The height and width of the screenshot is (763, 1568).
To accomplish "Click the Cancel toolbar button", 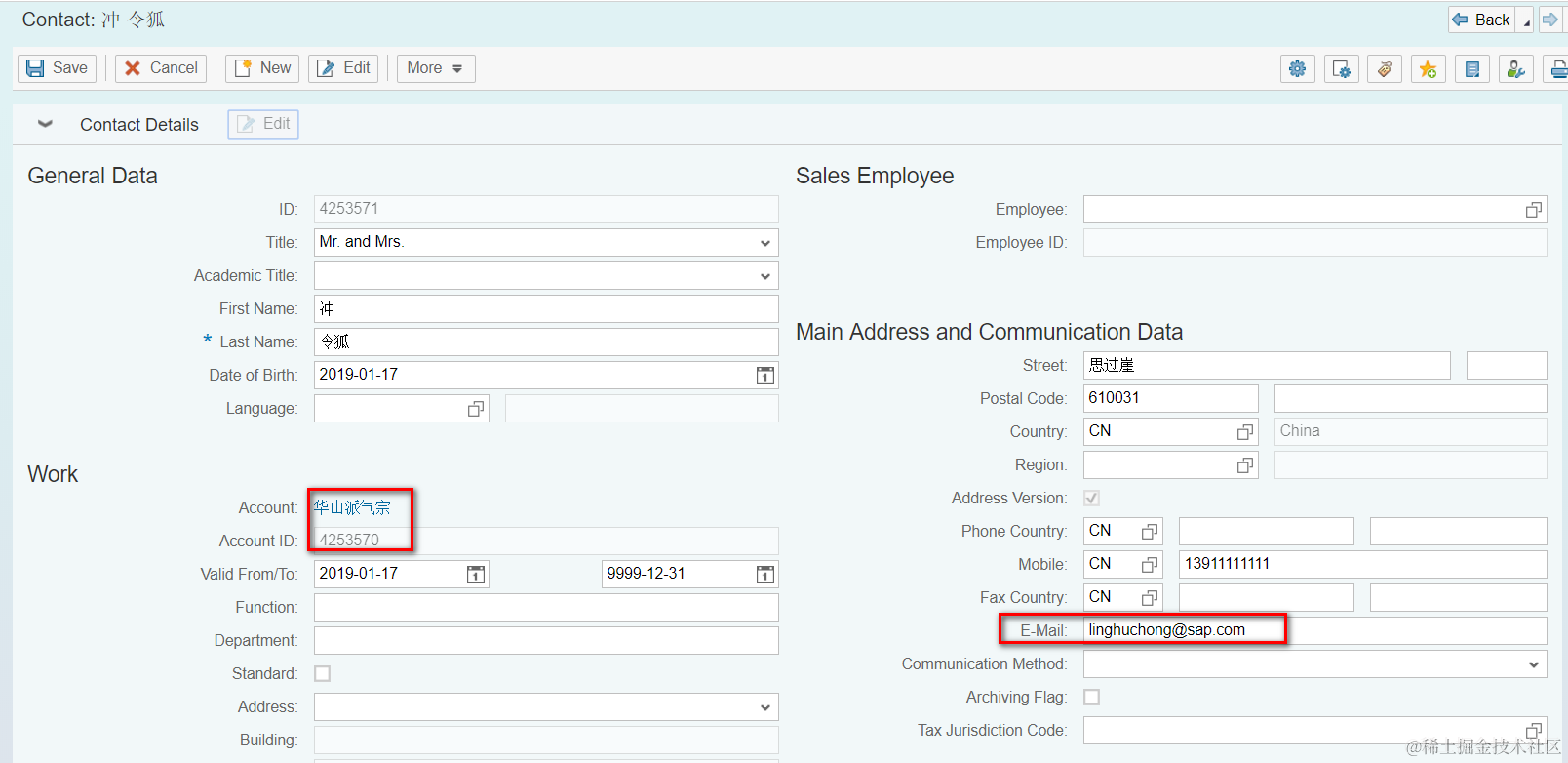I will click(161, 68).
